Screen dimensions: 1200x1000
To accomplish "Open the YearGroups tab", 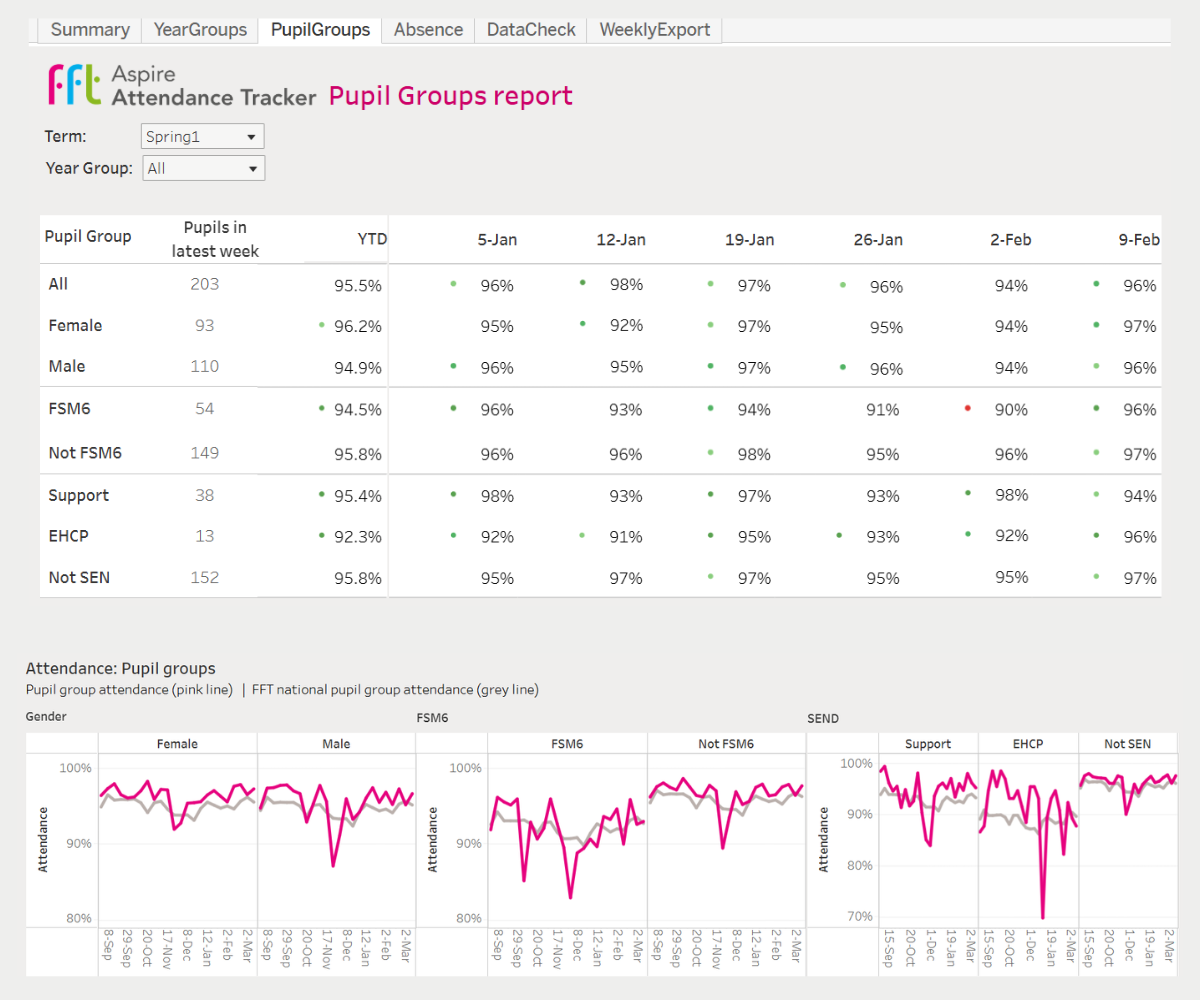I will [200, 30].
